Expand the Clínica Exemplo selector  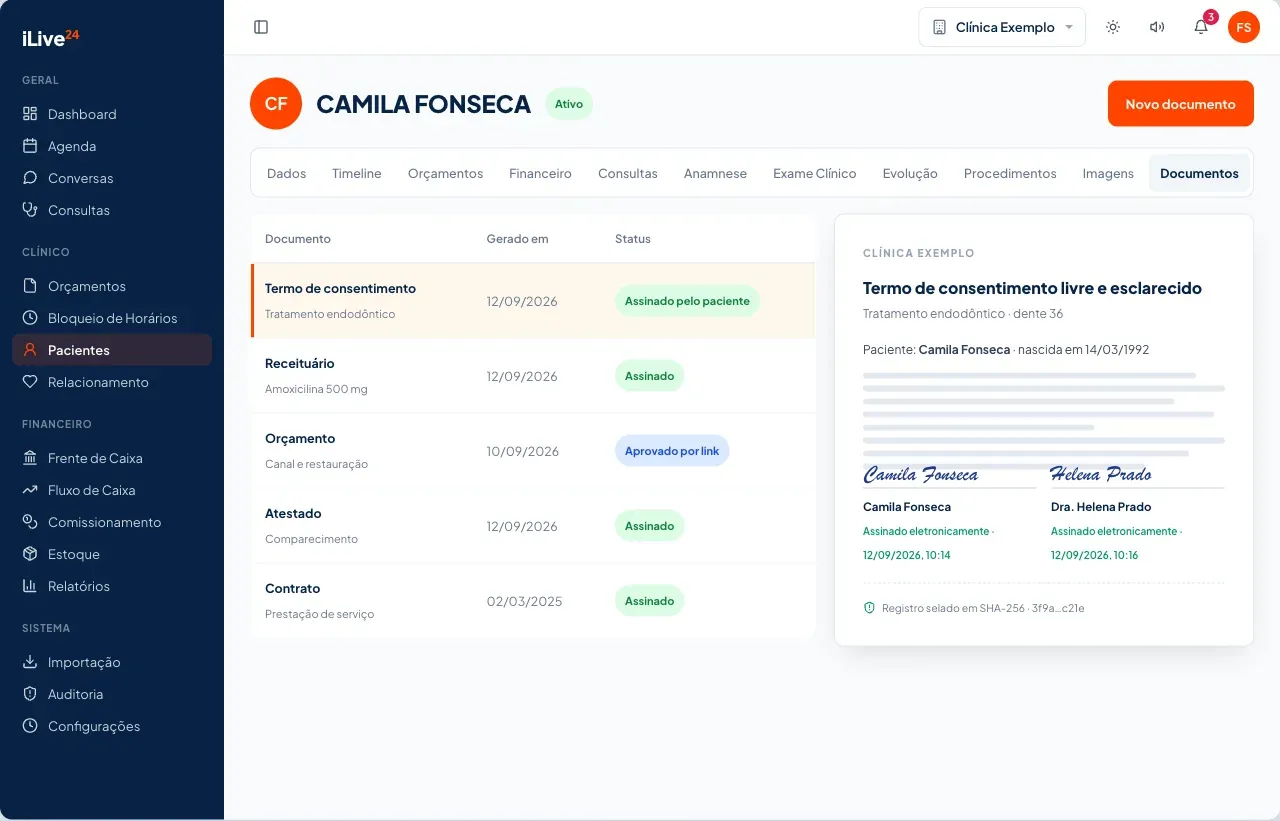1002,27
